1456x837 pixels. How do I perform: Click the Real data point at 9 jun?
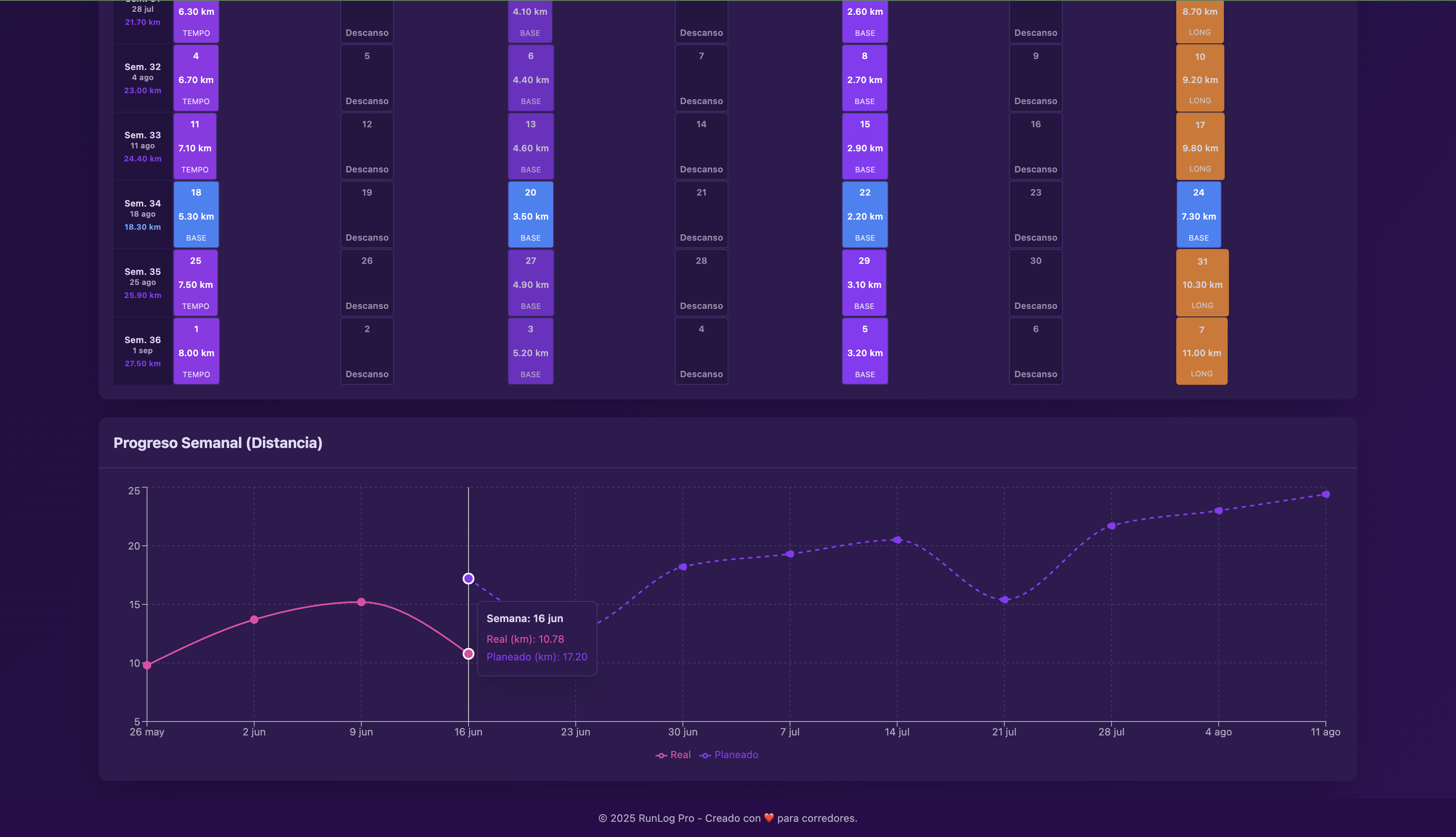(x=361, y=602)
